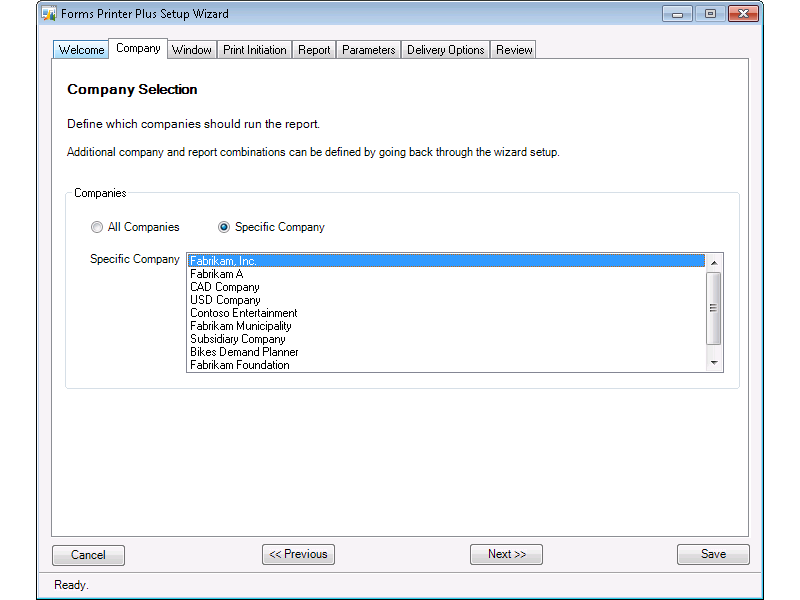Go to the Window tab

point(192,50)
